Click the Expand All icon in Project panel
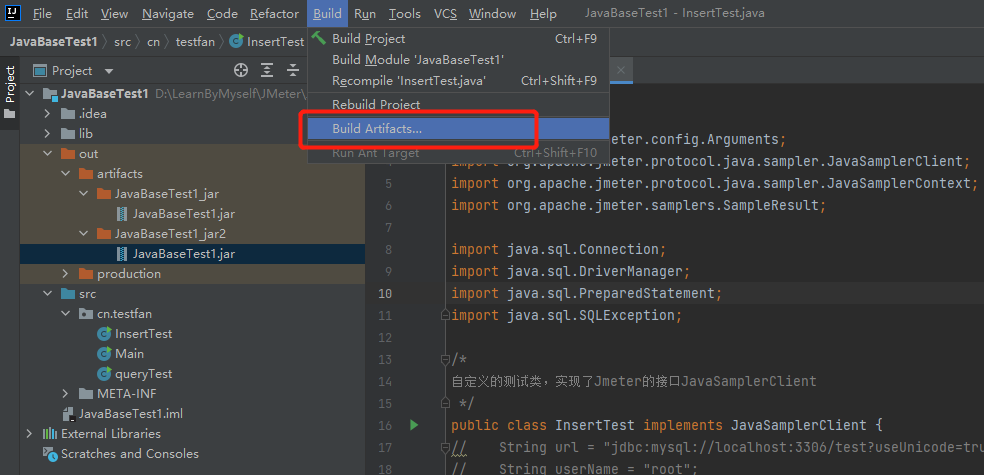 pyautogui.click(x=267, y=70)
